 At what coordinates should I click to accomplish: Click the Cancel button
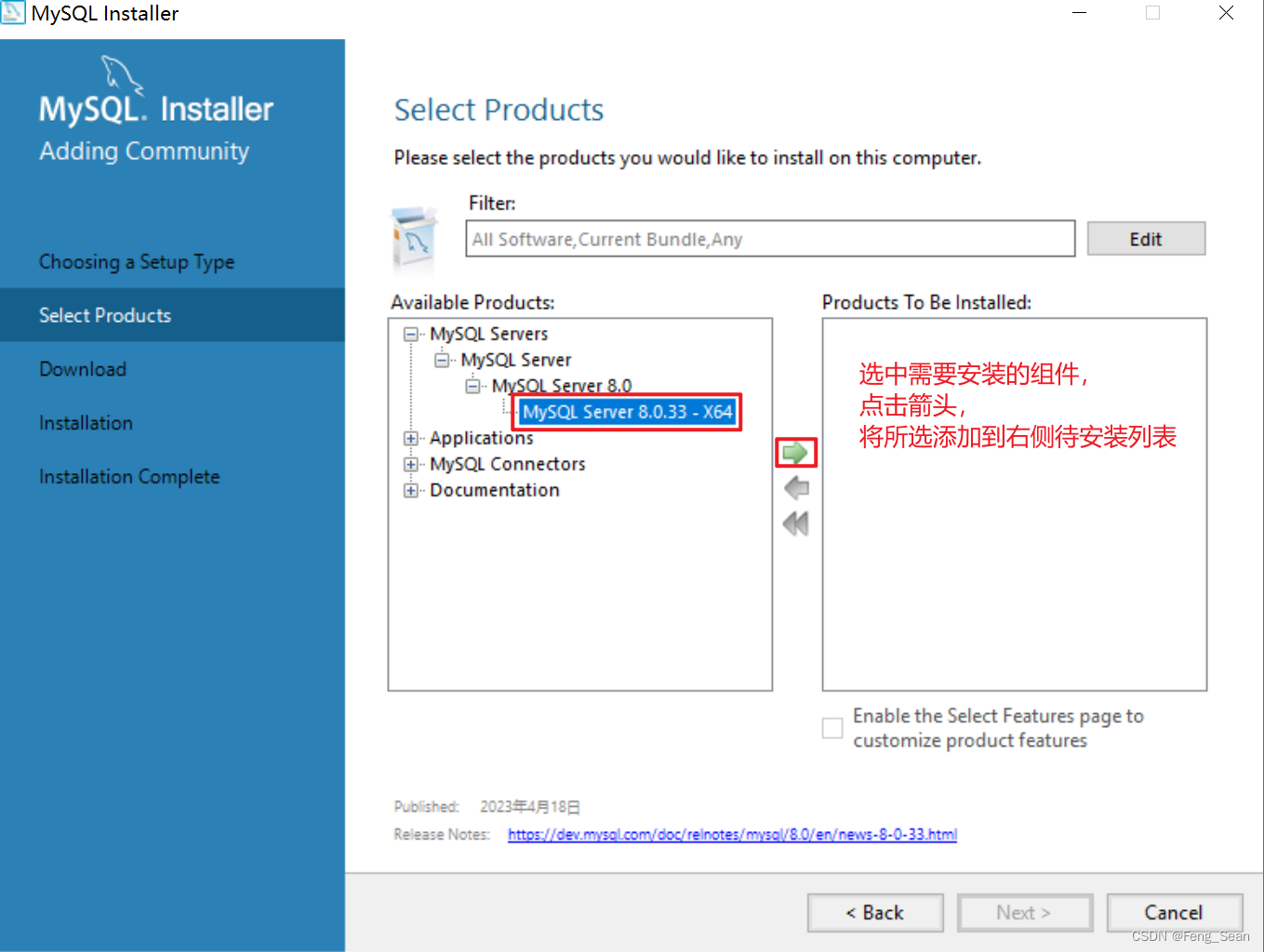(x=1175, y=913)
